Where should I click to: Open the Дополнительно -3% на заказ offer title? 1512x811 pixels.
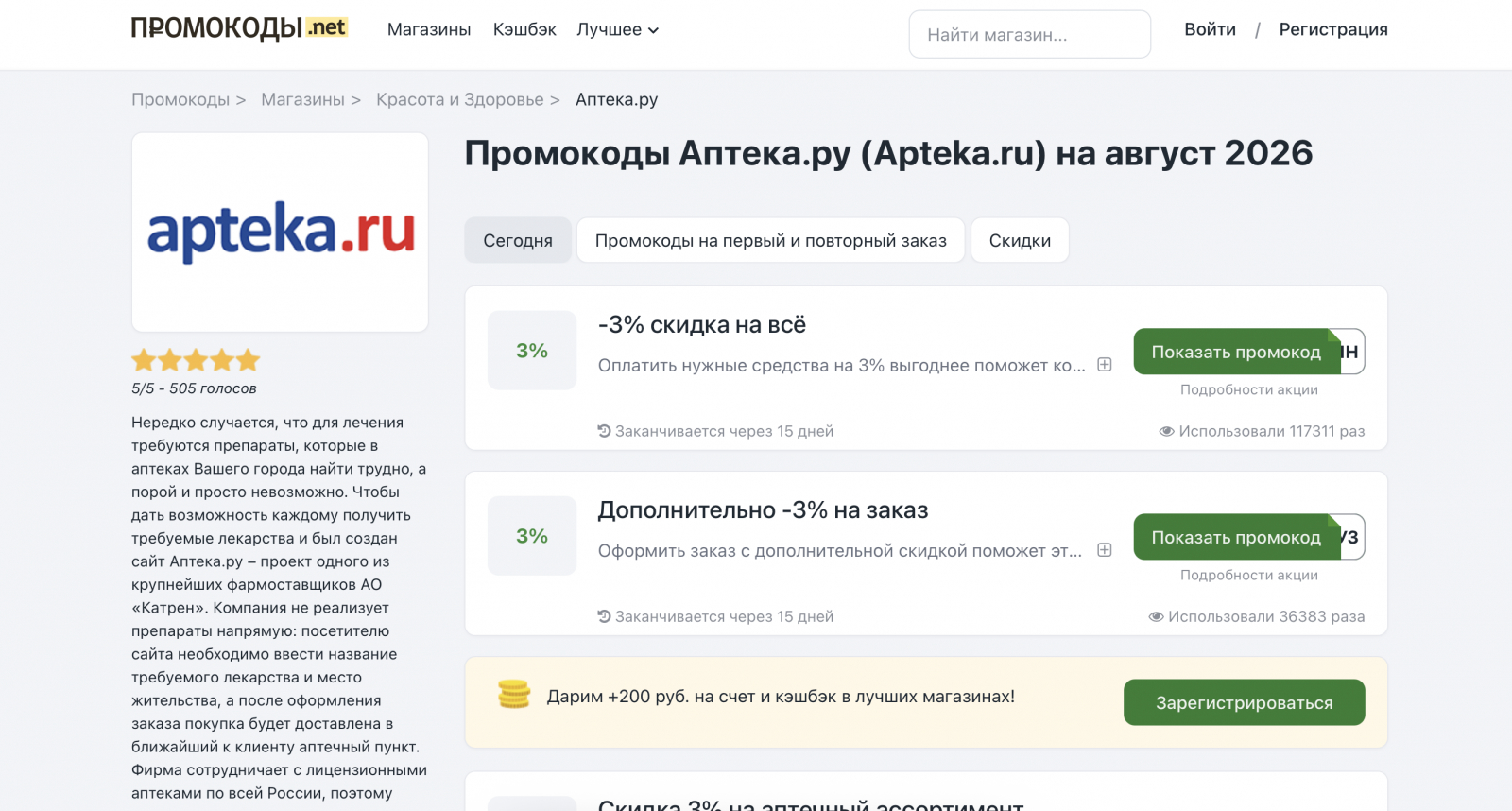pyautogui.click(x=764, y=509)
